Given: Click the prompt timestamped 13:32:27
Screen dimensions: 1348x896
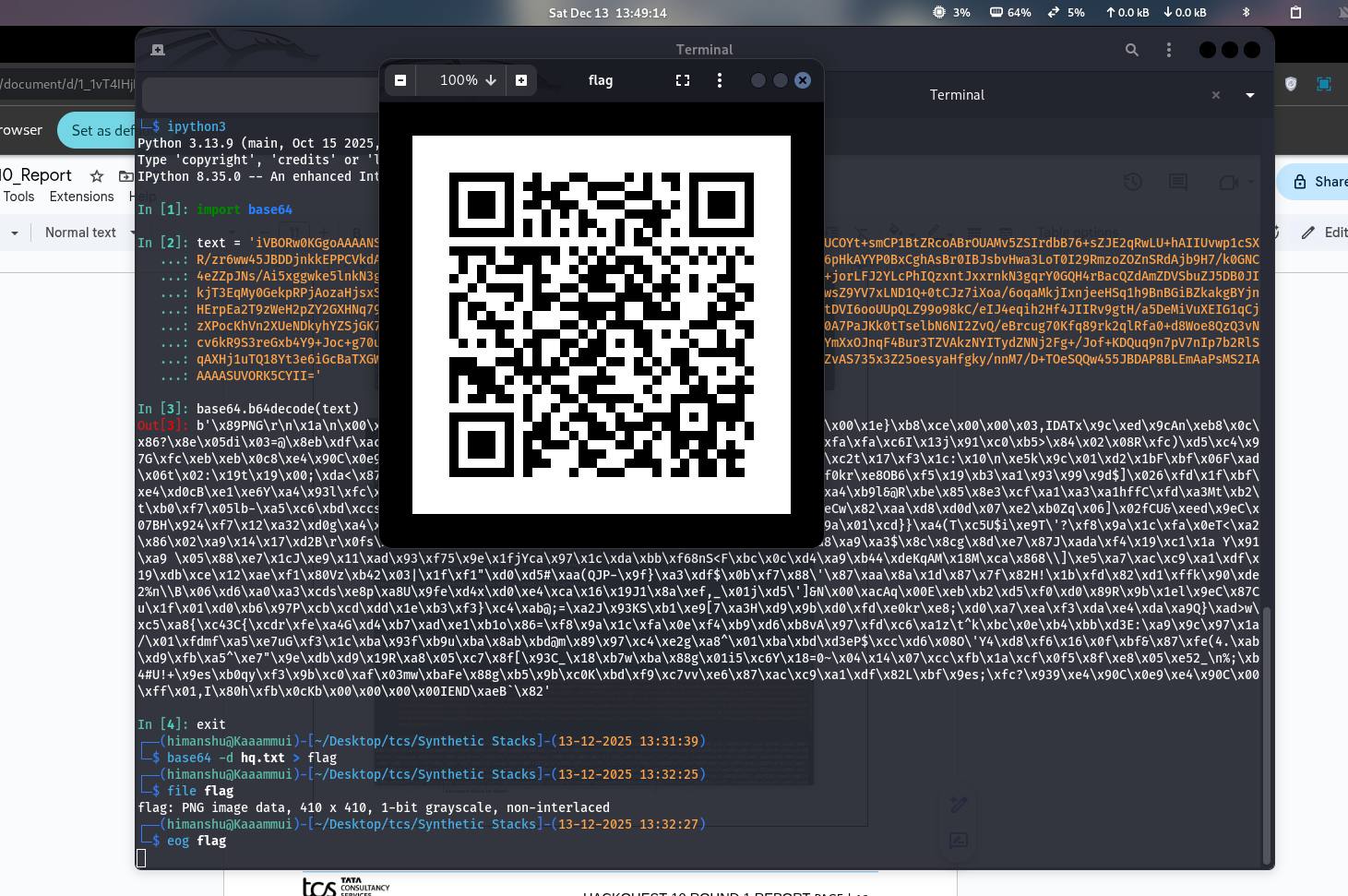Looking at the screenshot, I should click(423, 824).
